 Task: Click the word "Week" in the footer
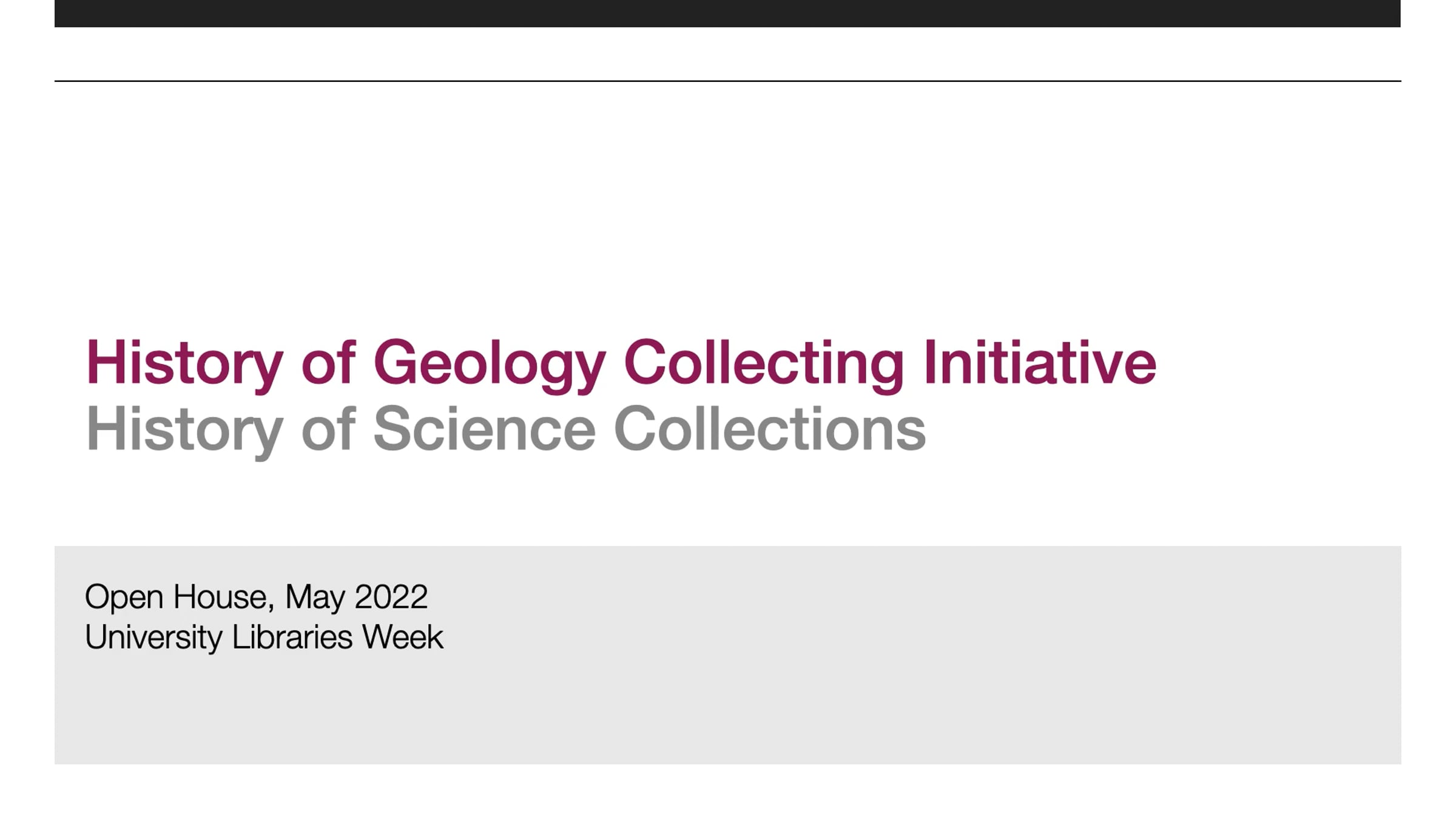(x=402, y=637)
